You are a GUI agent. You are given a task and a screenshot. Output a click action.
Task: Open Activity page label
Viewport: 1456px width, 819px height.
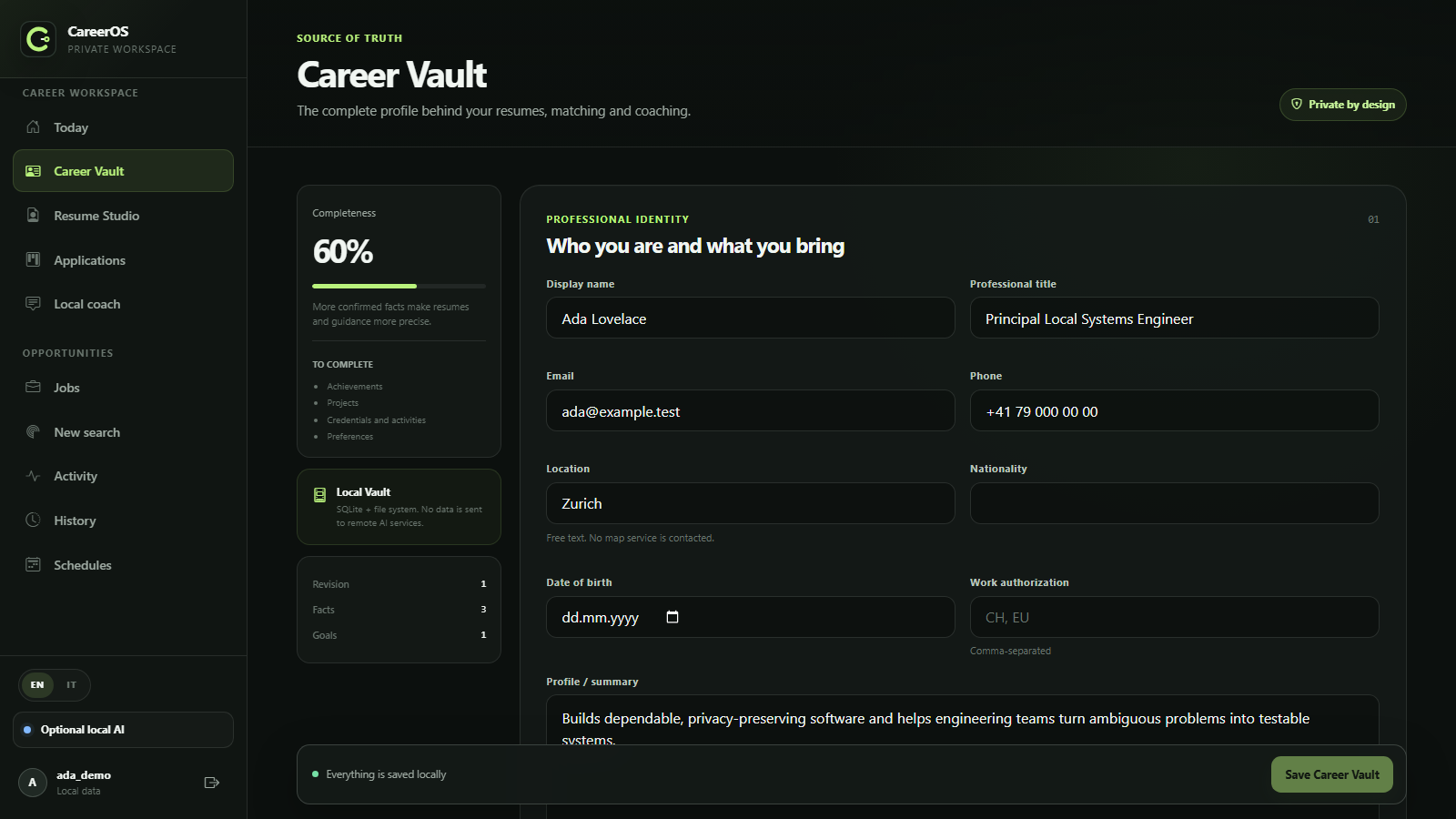point(76,476)
